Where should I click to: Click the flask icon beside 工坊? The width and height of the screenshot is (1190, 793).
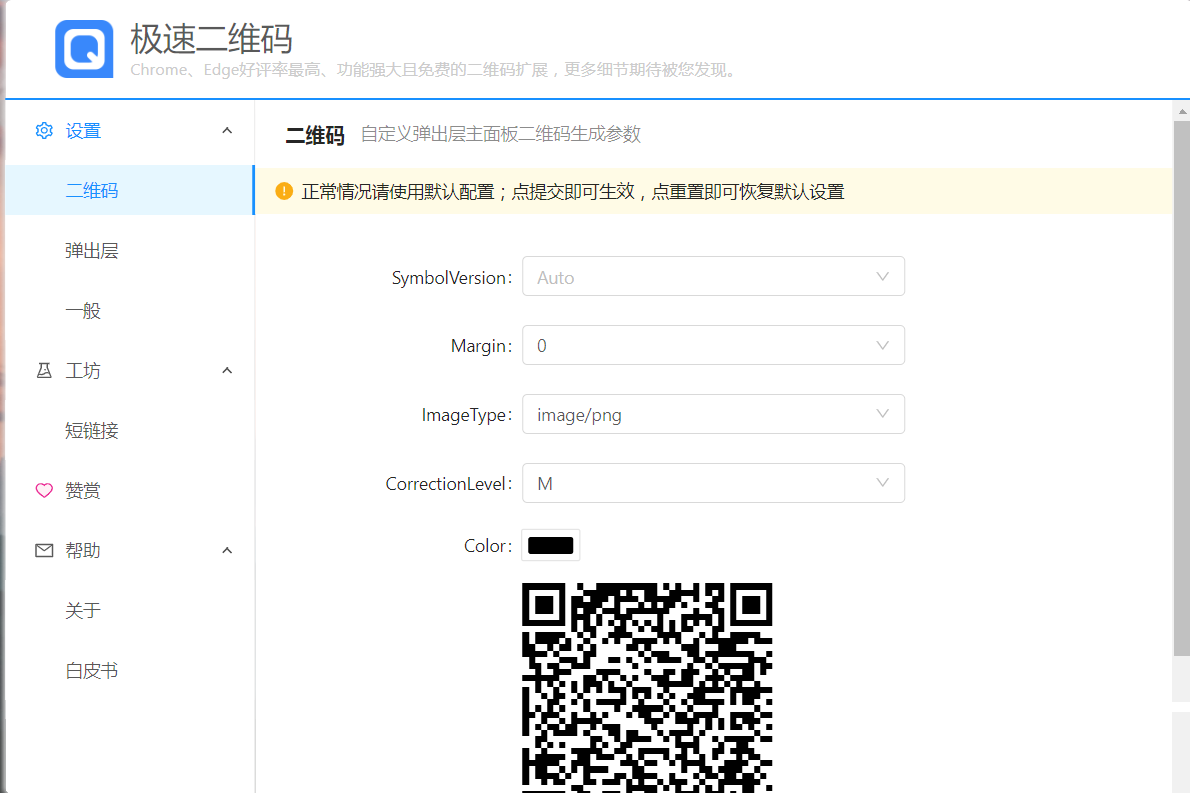[x=45, y=370]
